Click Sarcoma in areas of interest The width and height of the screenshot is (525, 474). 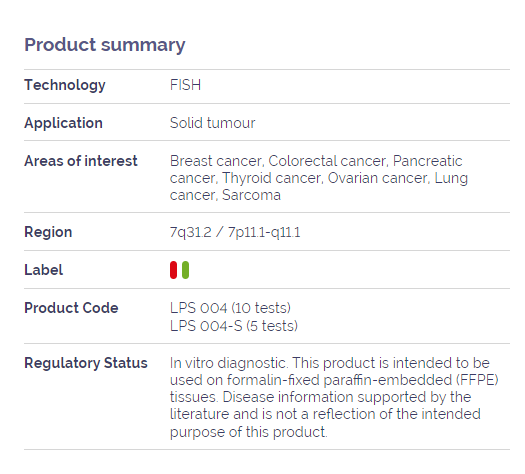[x=251, y=195]
